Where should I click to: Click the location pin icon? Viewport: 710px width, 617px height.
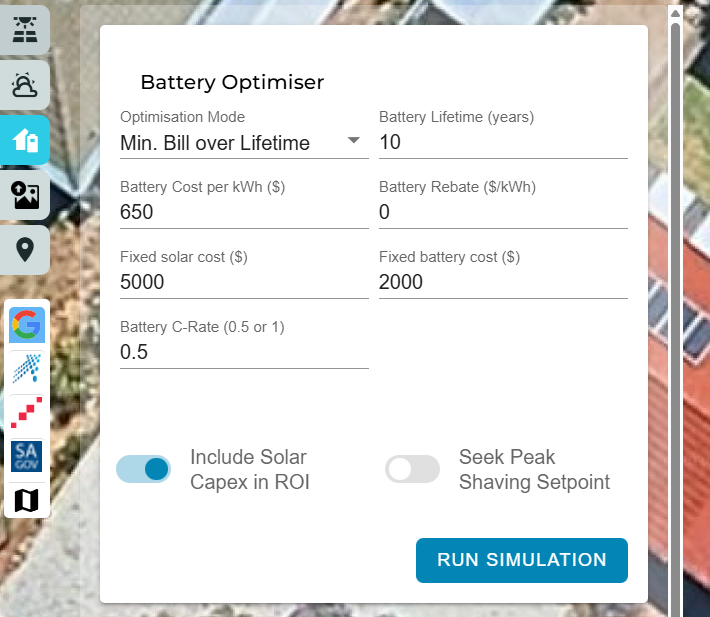point(24,249)
